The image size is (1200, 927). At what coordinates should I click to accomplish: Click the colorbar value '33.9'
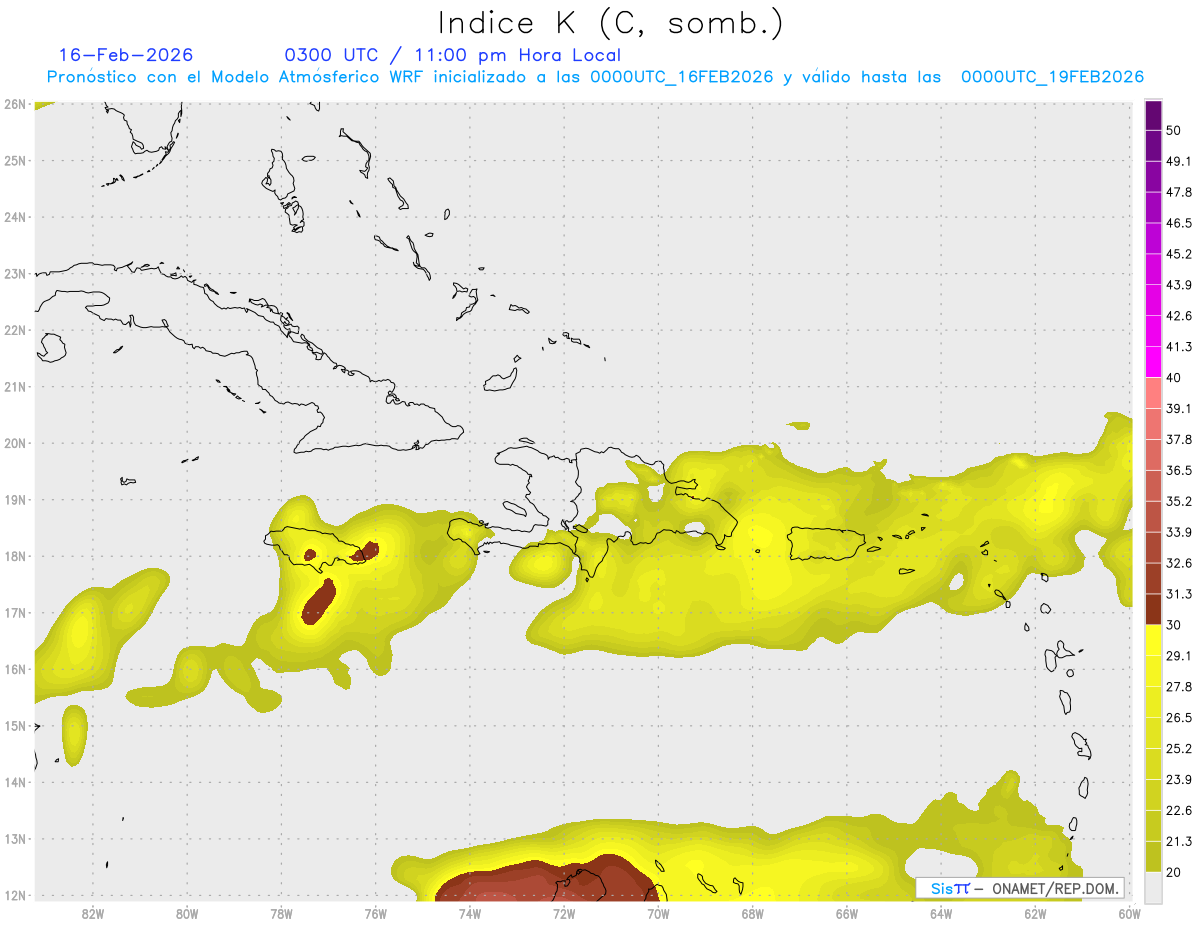click(1177, 532)
